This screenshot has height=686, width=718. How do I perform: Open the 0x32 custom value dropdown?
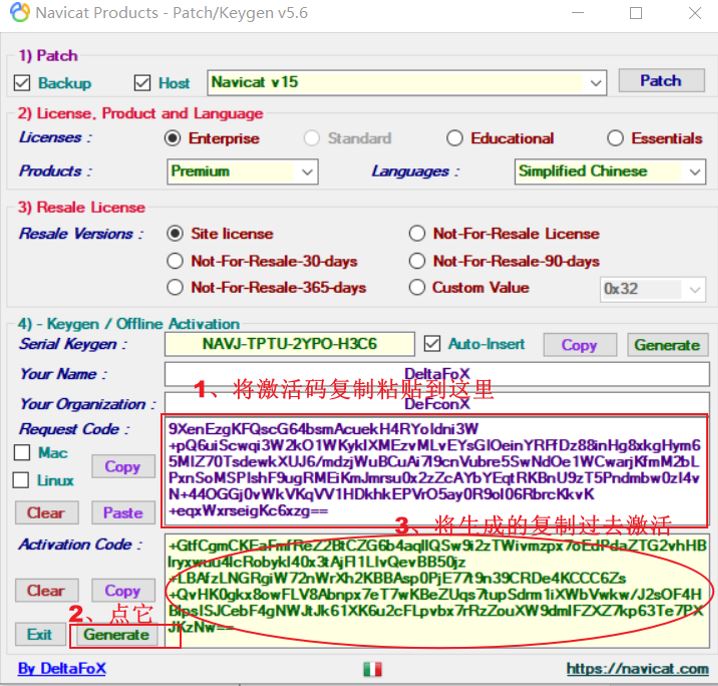pos(653,289)
